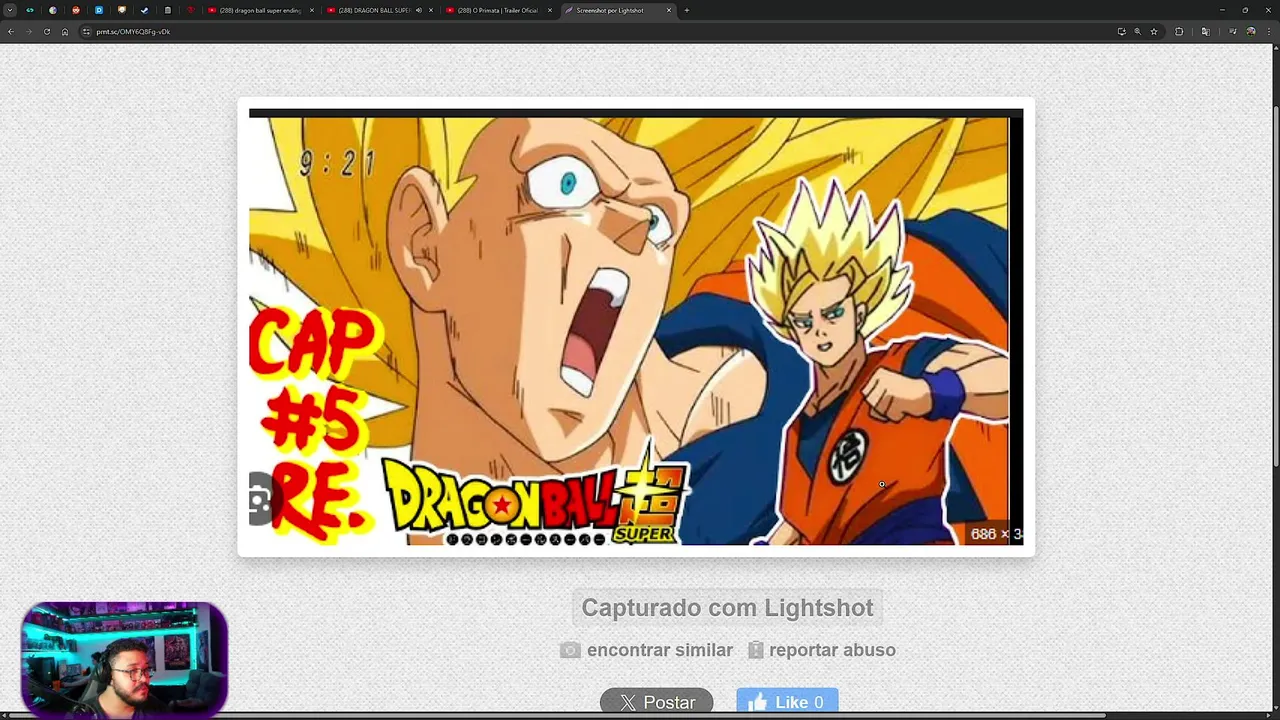Open the browser home page
This screenshot has width=1280, height=720.
65,31
